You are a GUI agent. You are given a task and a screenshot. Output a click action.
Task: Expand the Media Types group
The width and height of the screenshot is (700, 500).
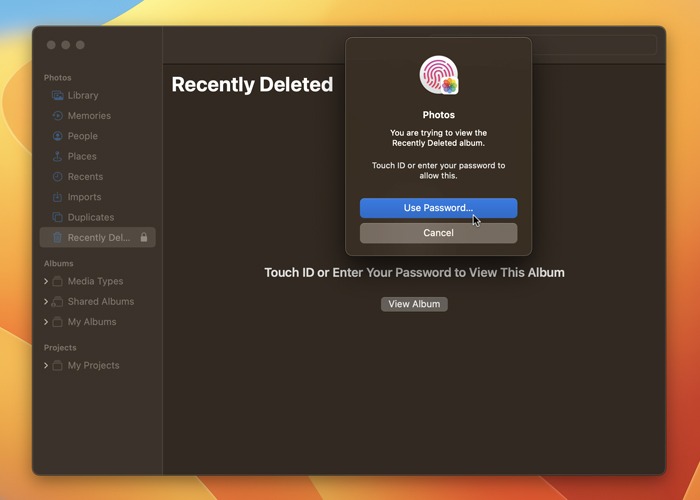pos(46,281)
